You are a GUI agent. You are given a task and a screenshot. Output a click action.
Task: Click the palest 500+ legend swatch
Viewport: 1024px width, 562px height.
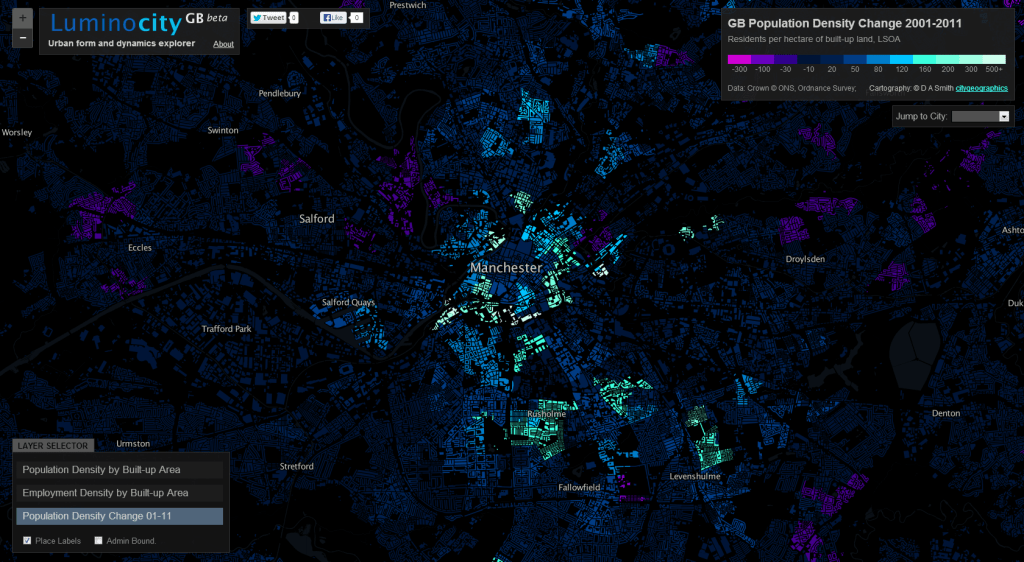click(994, 59)
